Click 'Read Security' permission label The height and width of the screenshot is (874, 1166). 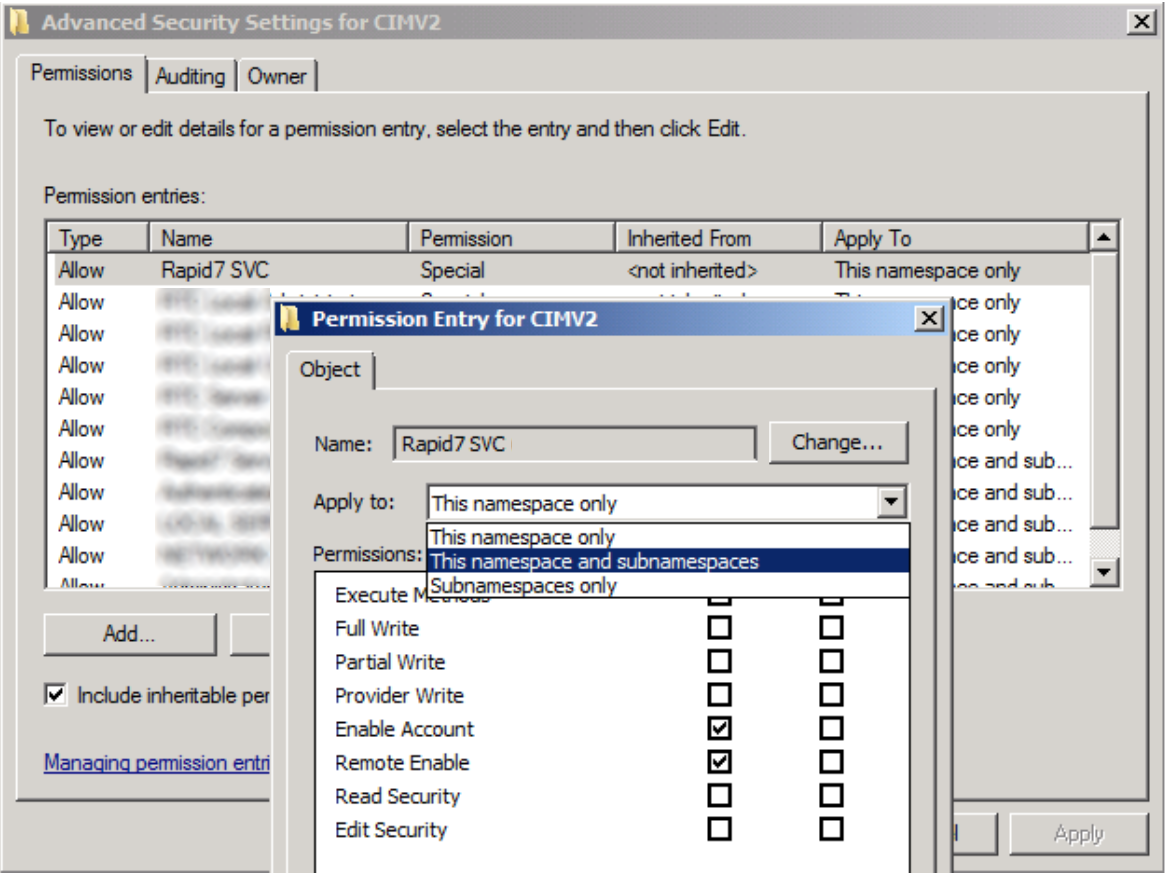[397, 796]
